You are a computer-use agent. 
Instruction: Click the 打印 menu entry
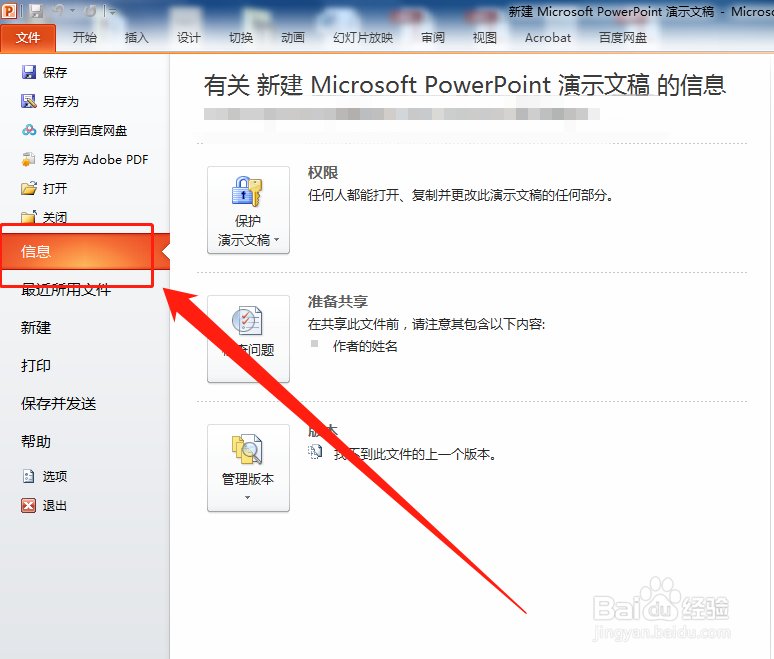tap(36, 366)
